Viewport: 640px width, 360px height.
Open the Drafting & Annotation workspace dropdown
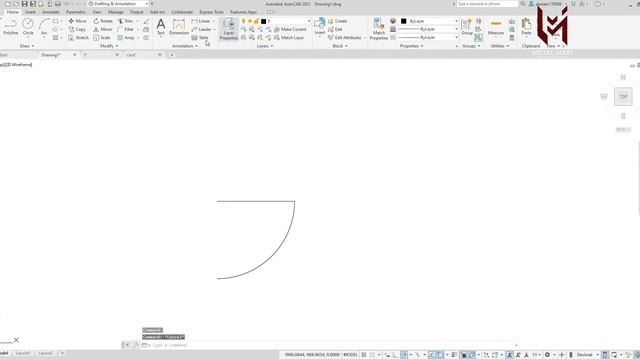[x=118, y=4]
